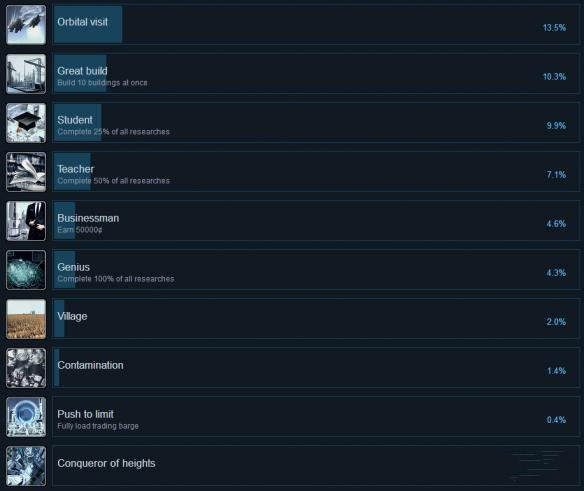This screenshot has width=584, height=491.
Task: Select the 13.5% completion percentage
Action: [554, 28]
